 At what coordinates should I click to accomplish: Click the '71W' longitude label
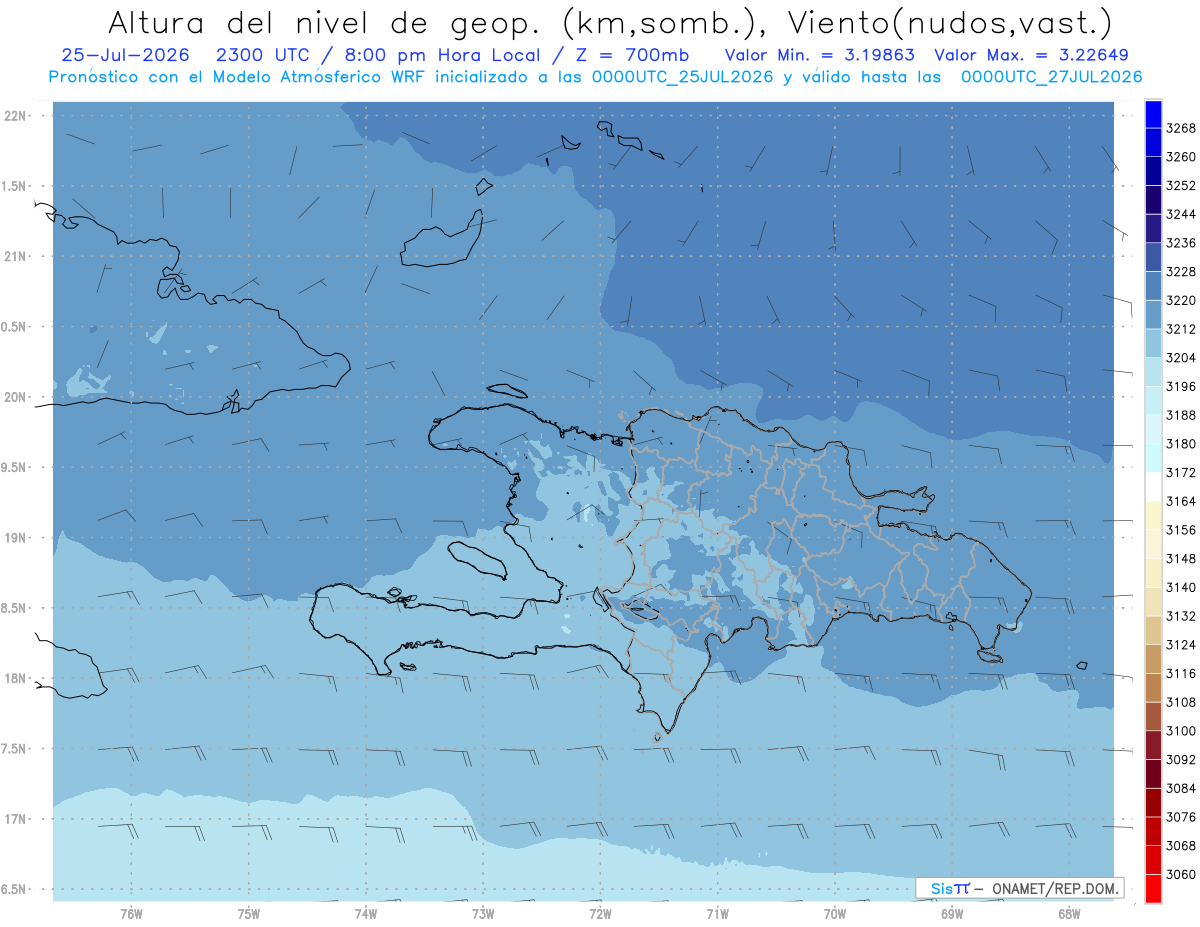(717, 912)
